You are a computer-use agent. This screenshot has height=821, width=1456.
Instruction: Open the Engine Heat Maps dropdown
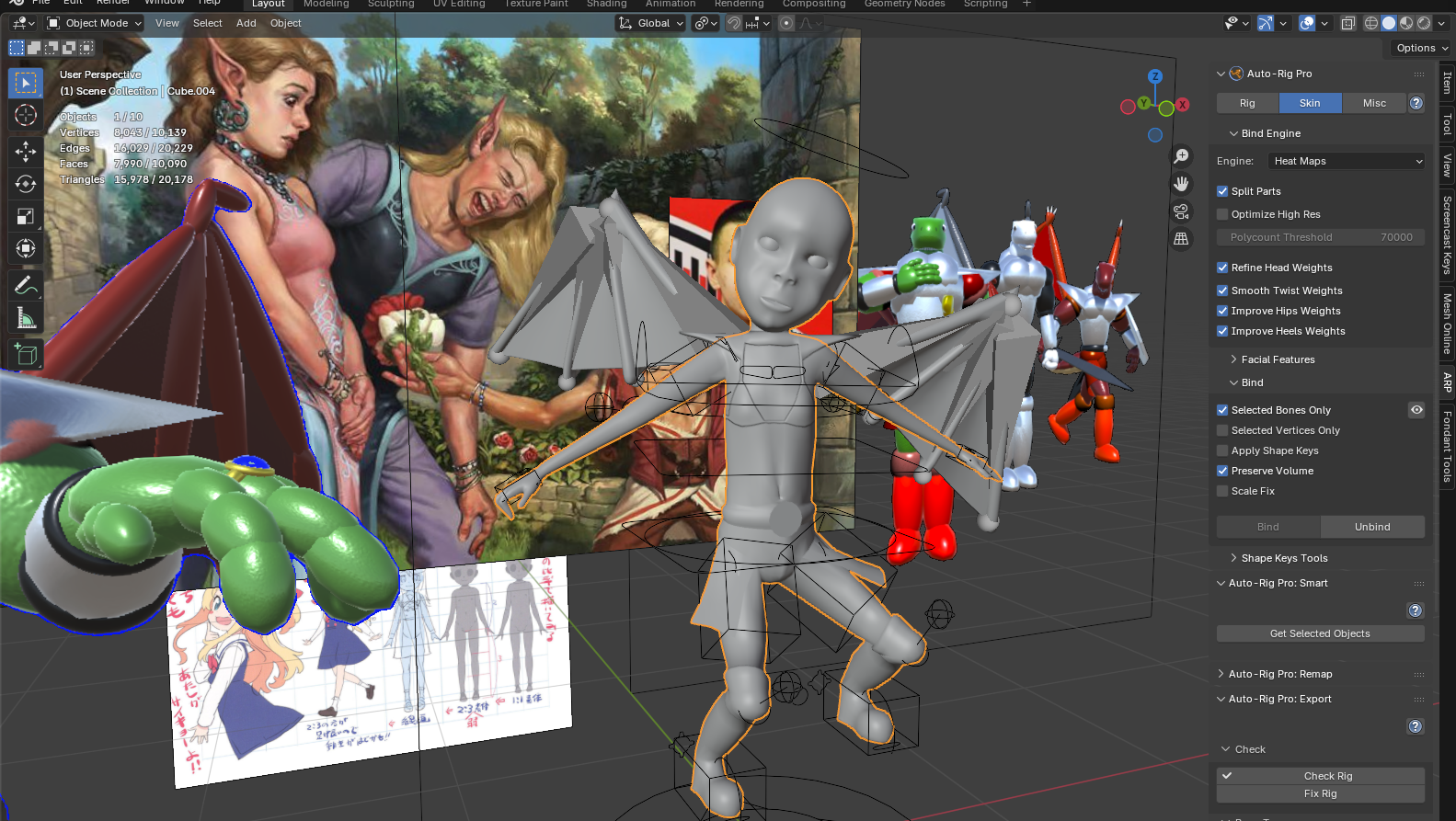pos(1347,161)
